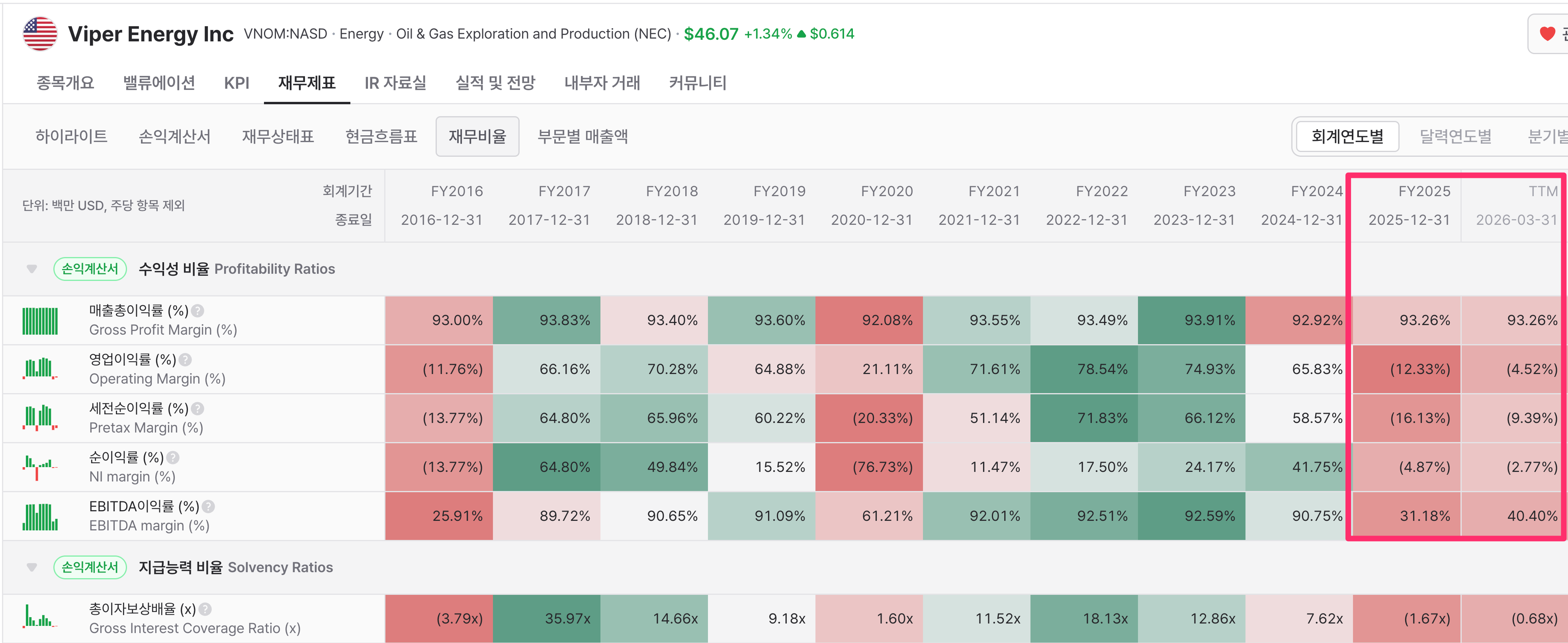
Task: Click the FY2025 column header
Action: (1424, 192)
